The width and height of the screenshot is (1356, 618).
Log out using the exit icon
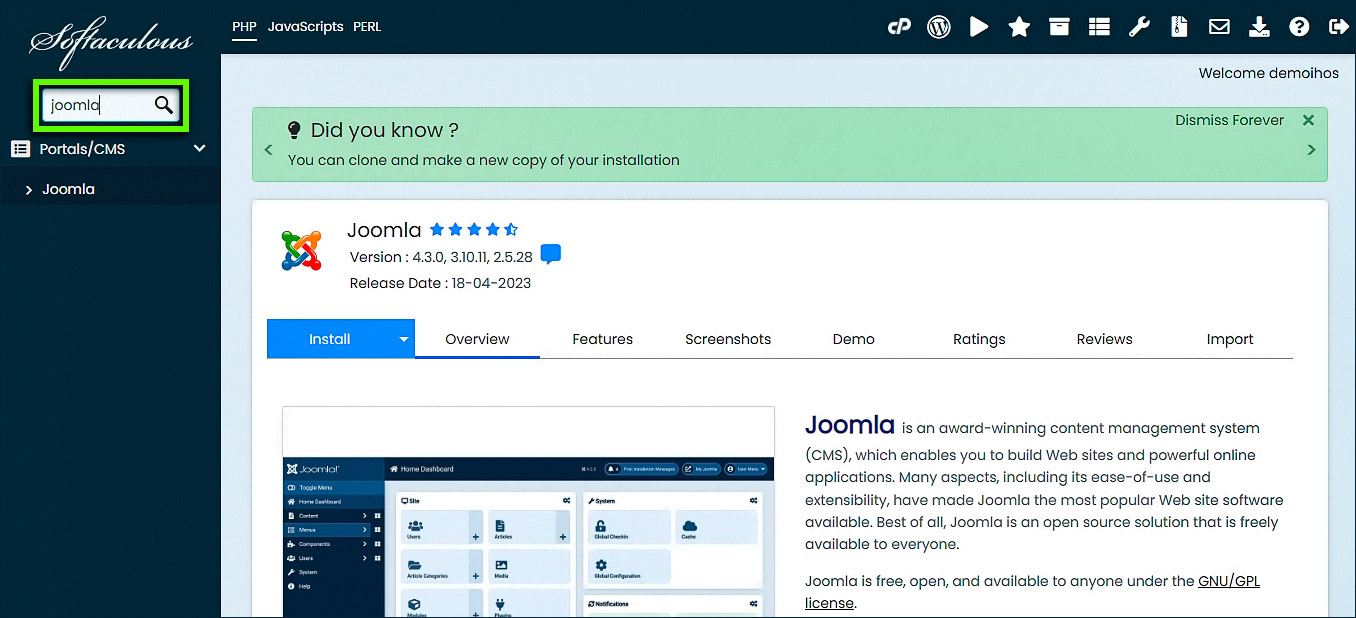coord(1339,26)
